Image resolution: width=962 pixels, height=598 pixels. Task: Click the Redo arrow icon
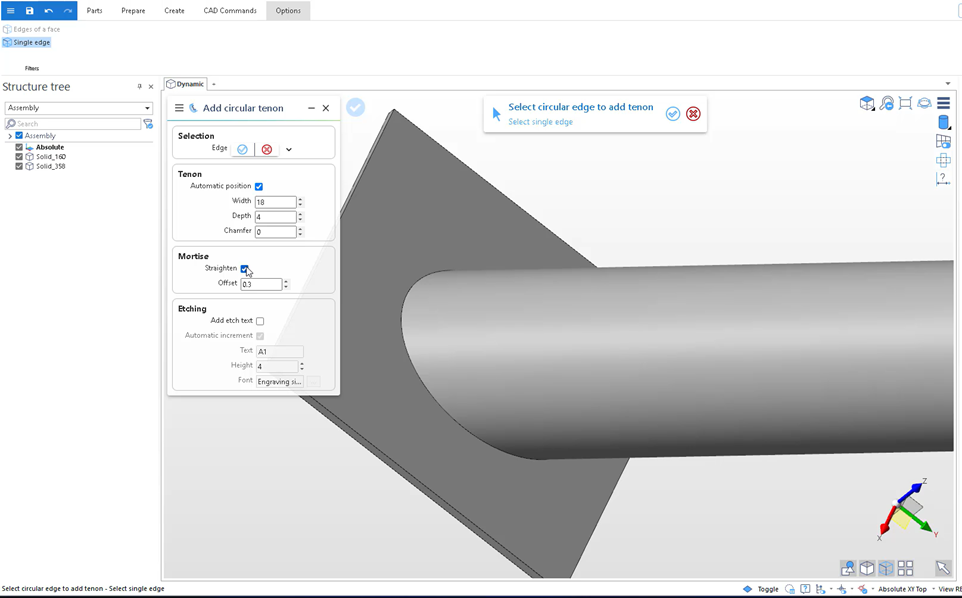point(67,10)
